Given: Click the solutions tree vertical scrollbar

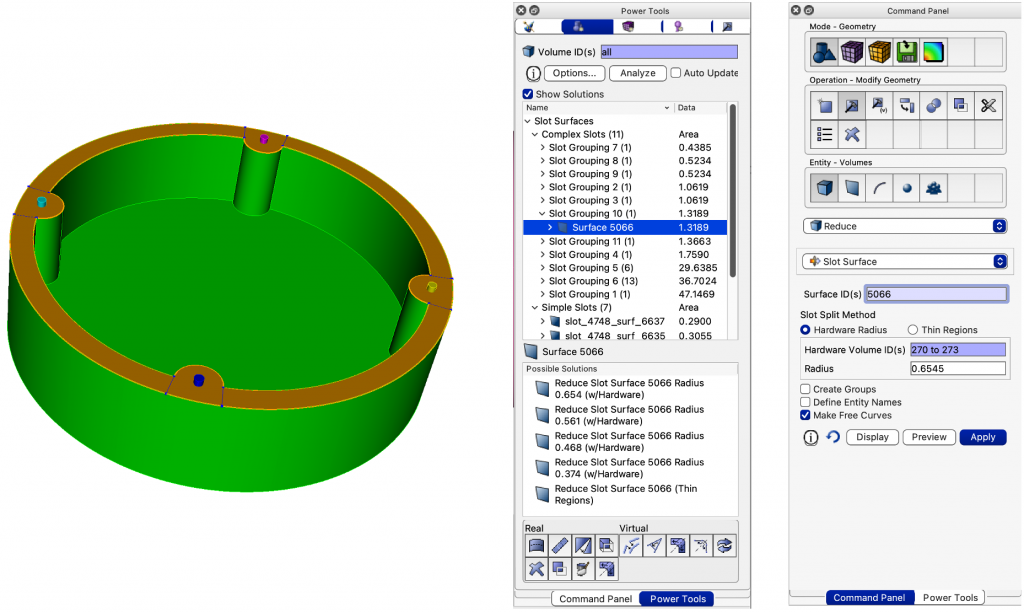Looking at the screenshot, I should [733, 190].
